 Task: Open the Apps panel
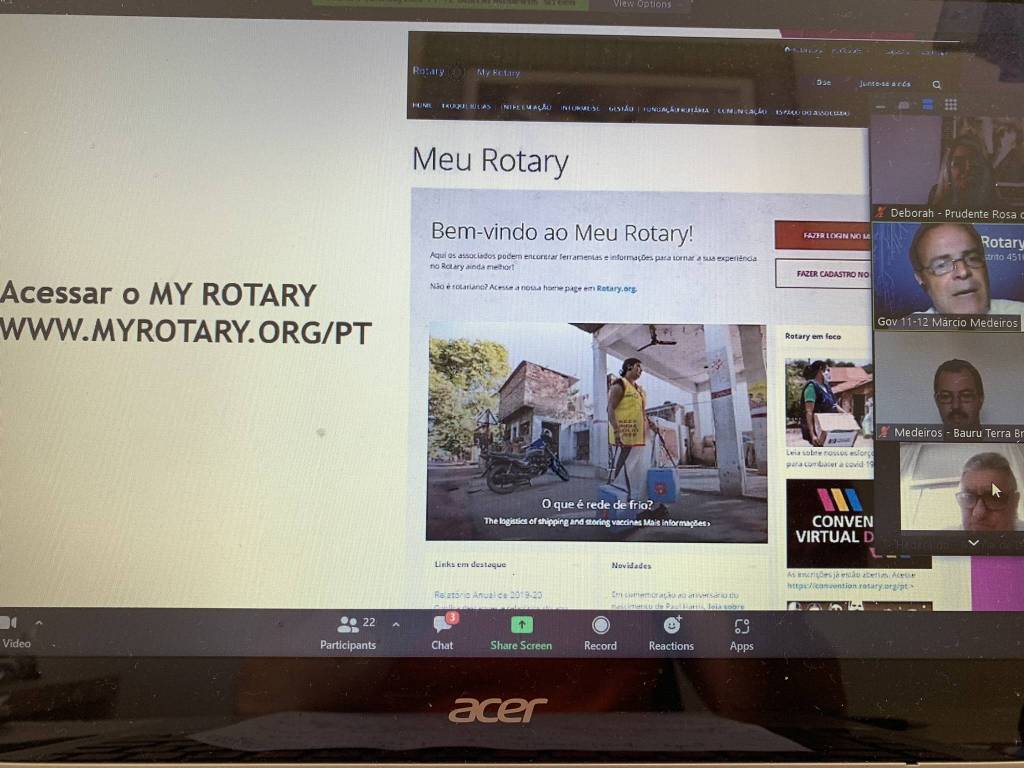741,632
